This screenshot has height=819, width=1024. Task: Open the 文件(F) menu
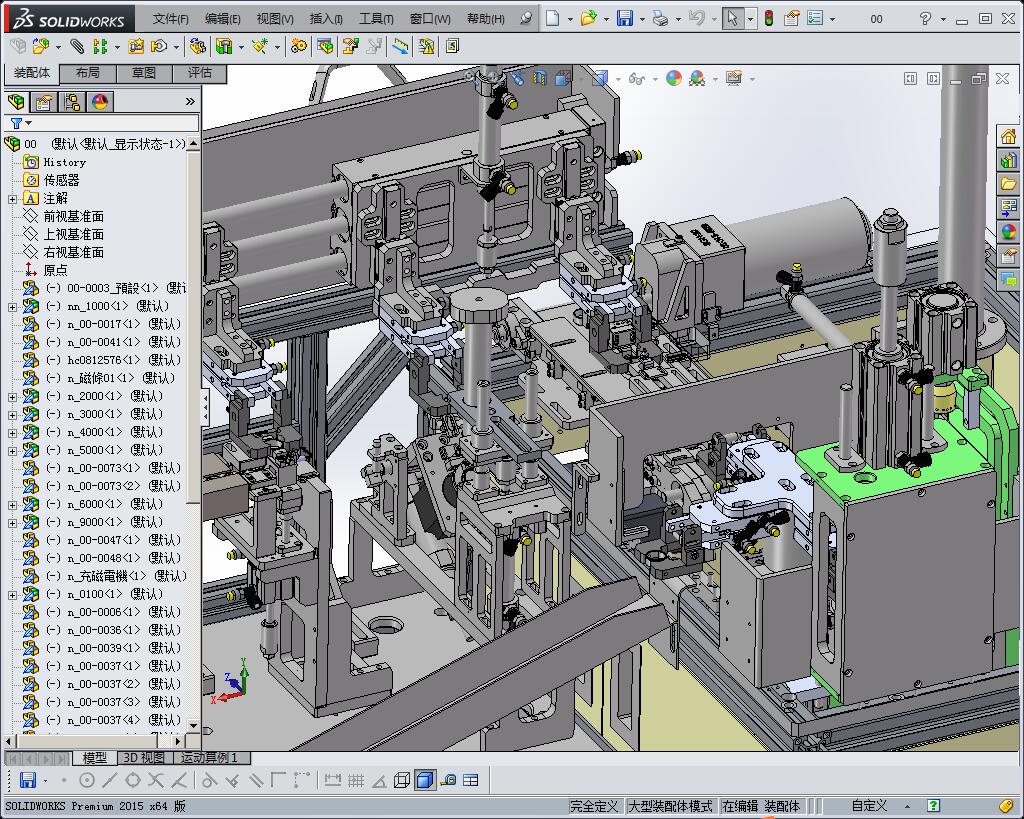tap(170, 19)
